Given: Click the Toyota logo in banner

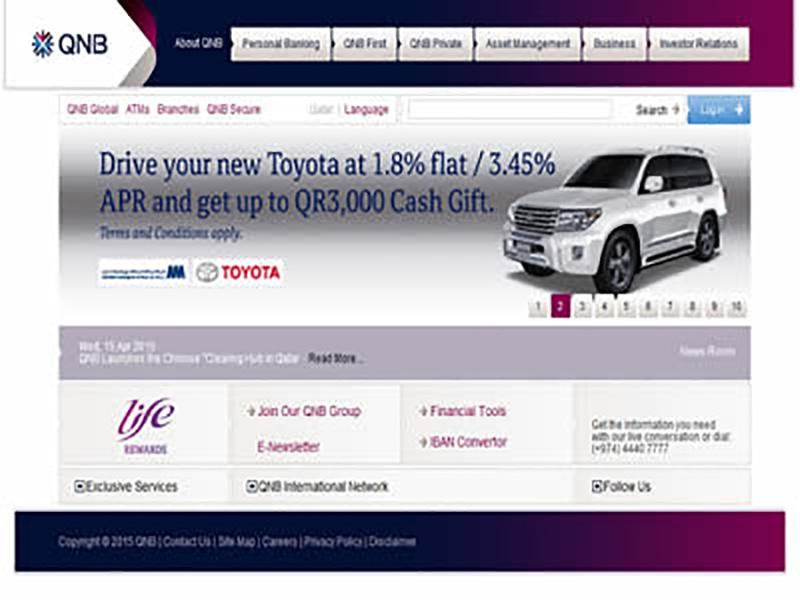Looking at the screenshot, I should coord(238,272).
